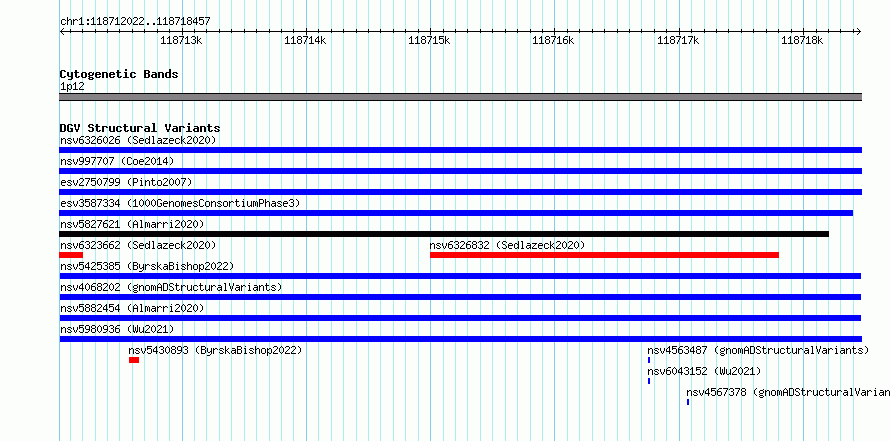Select the blue bar for nsv6326026
890x441 pixels.
point(460,150)
